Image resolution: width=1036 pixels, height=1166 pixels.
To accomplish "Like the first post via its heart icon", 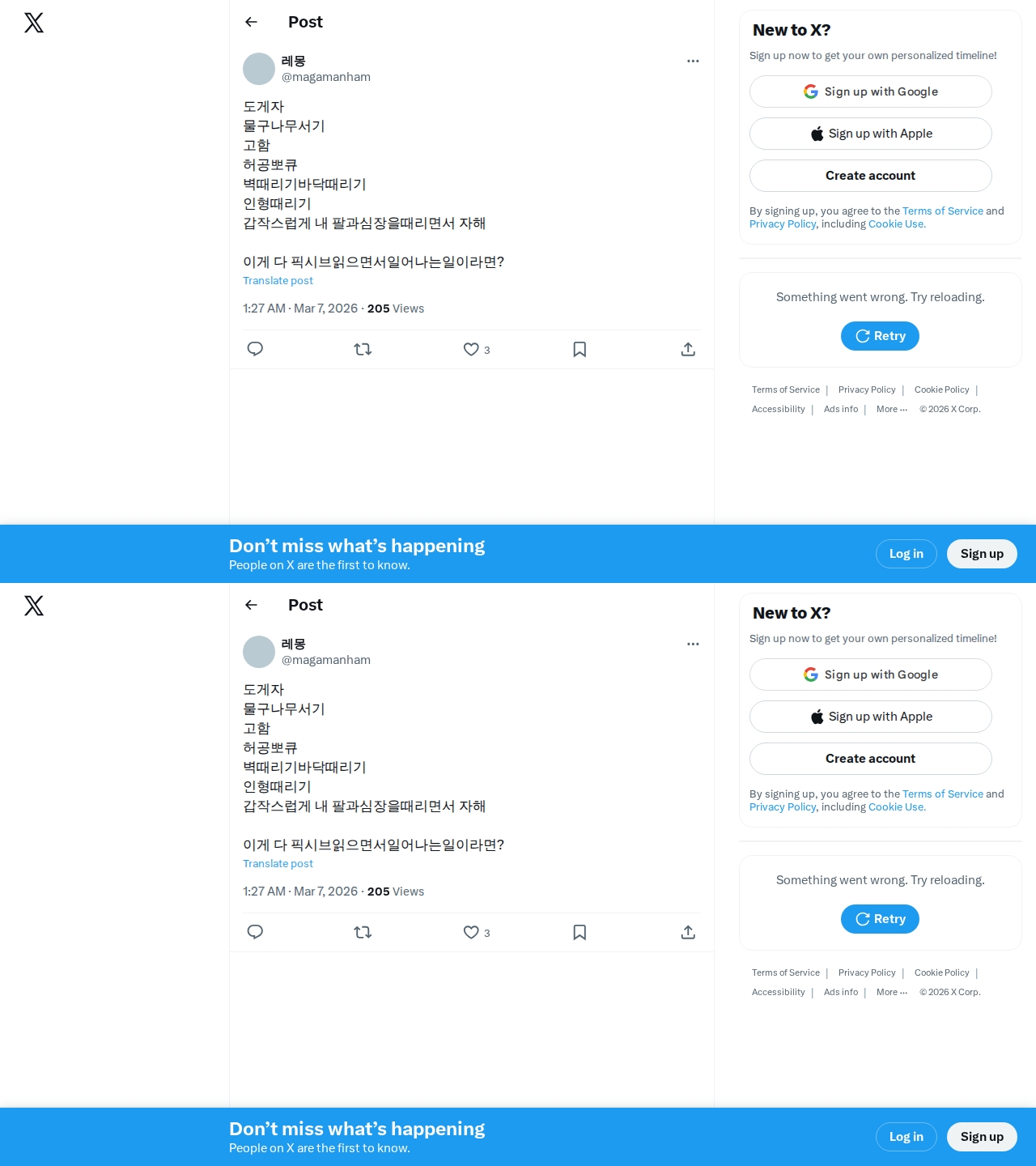I will tap(471, 349).
